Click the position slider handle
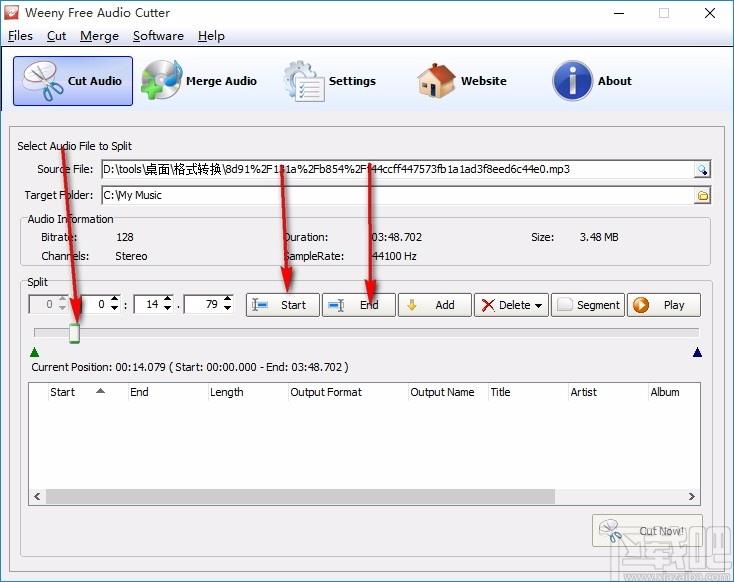This screenshot has width=734, height=582. 74,333
